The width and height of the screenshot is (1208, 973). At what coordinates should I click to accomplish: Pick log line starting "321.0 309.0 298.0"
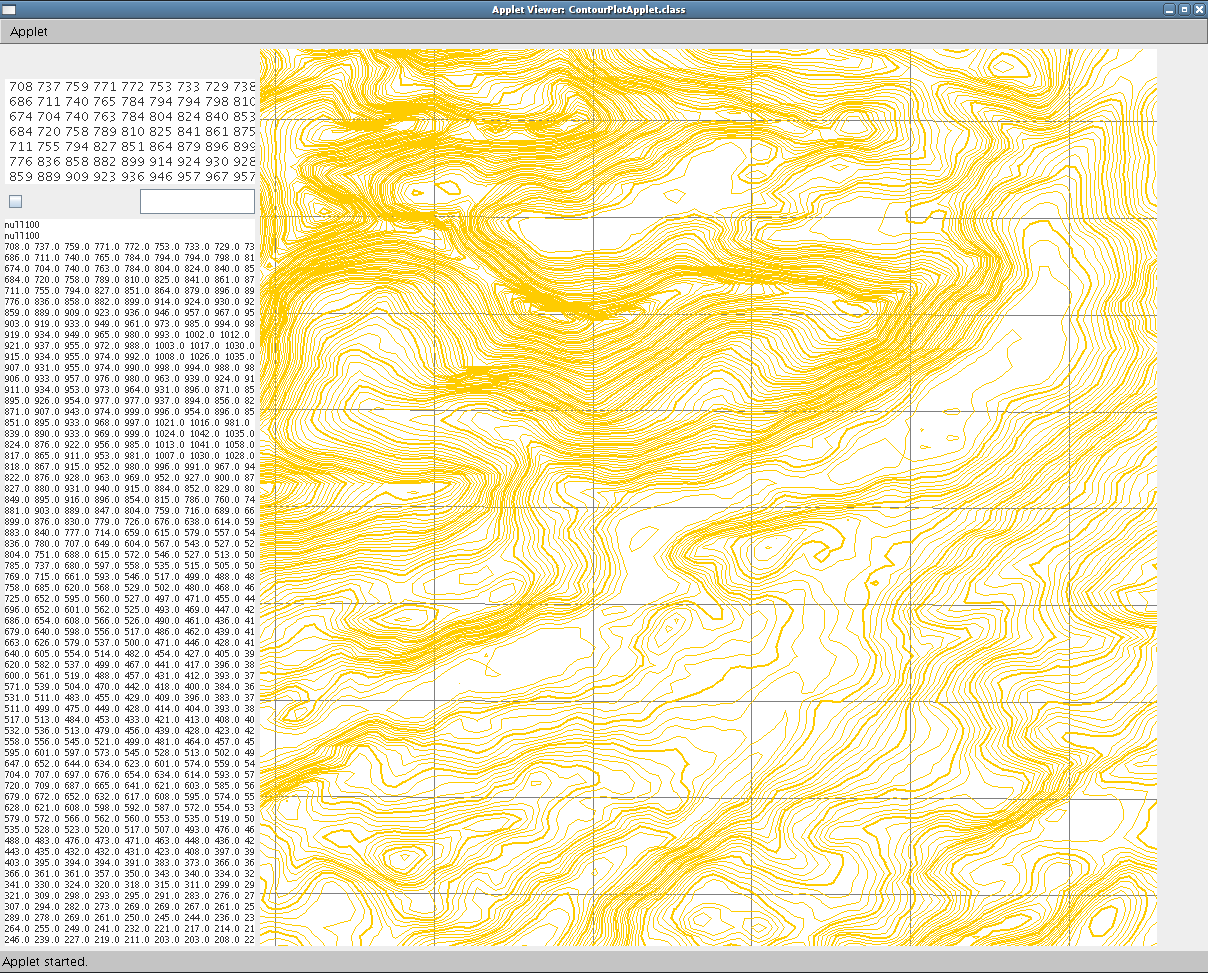(129, 895)
